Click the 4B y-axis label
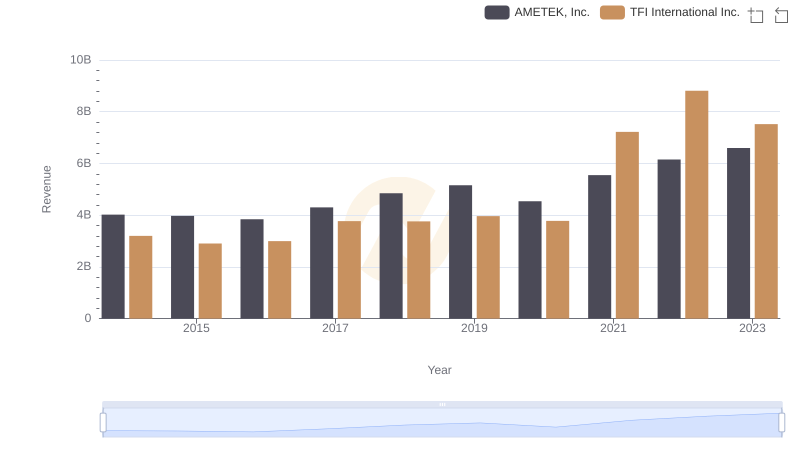This screenshot has height=461, width=800. (x=84, y=215)
